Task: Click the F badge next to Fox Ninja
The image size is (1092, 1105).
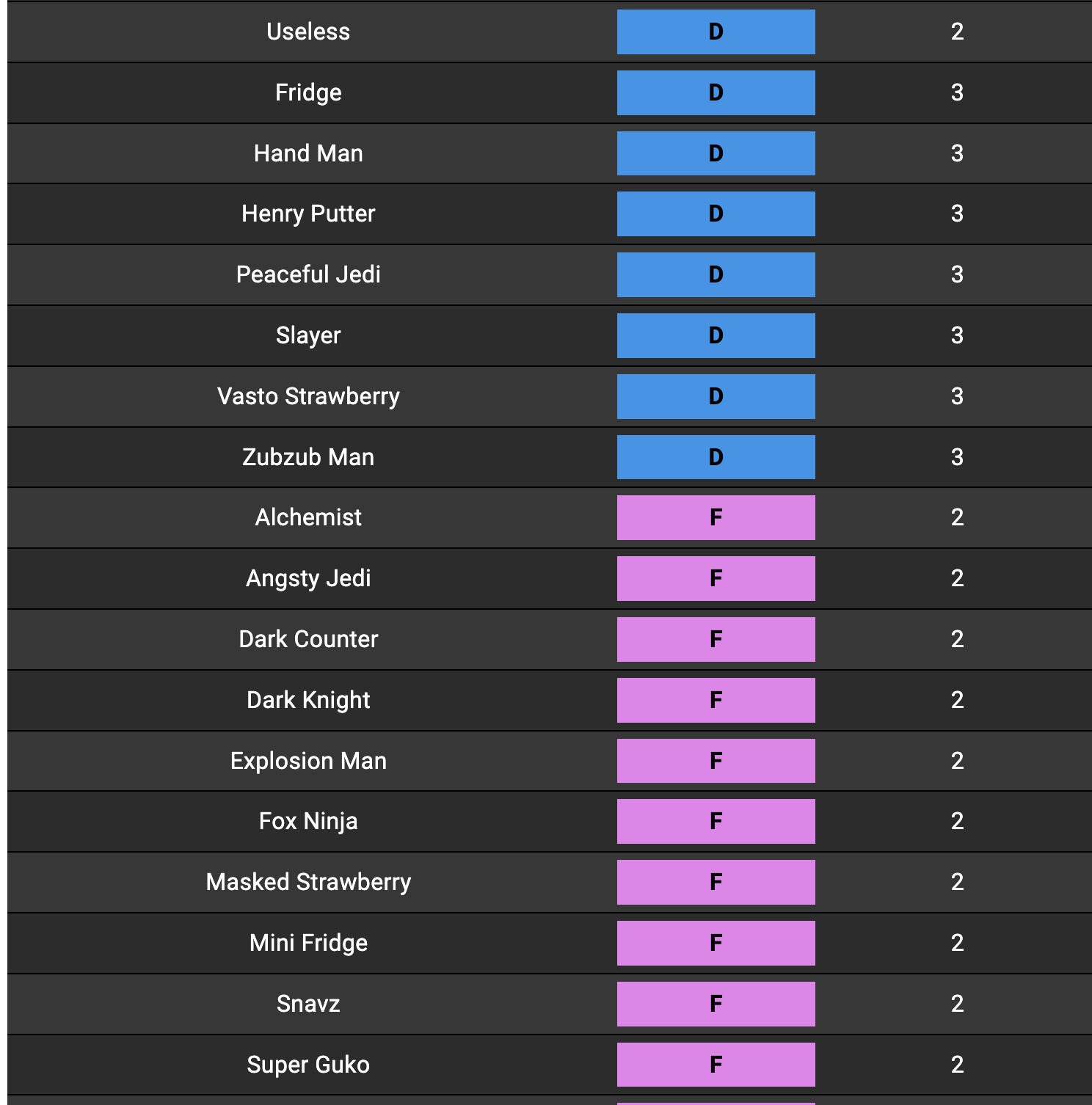Action: point(716,821)
